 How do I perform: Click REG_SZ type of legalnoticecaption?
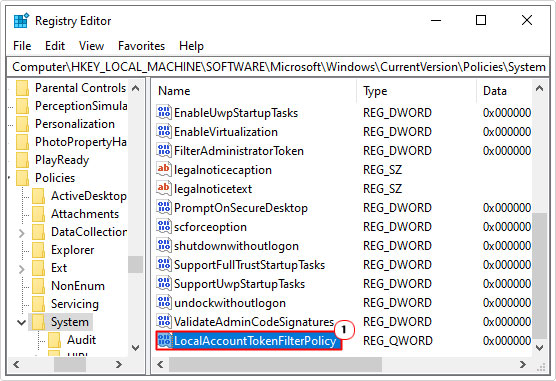click(382, 170)
